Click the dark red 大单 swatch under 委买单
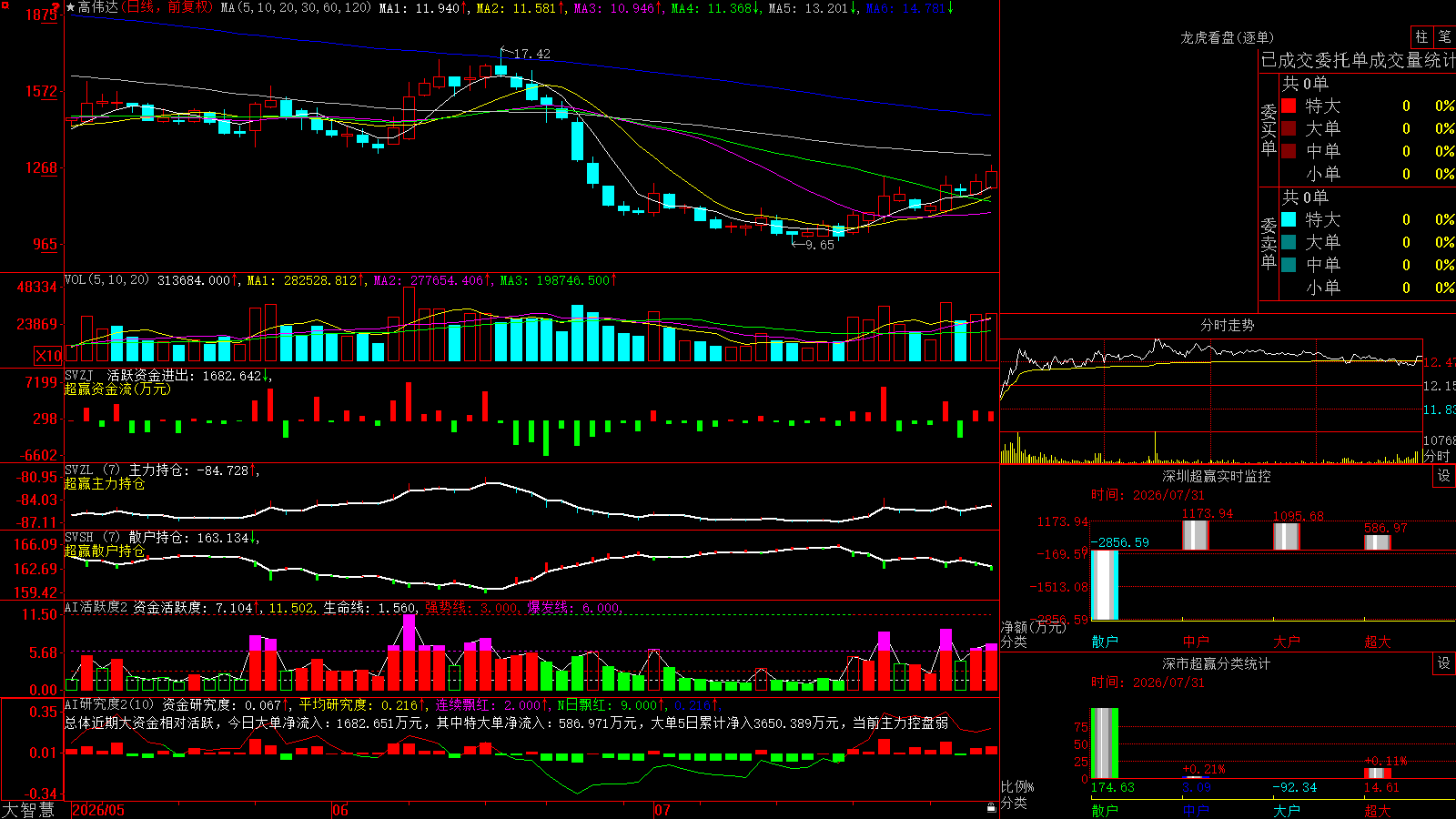The image size is (1456, 819). pos(1289,128)
